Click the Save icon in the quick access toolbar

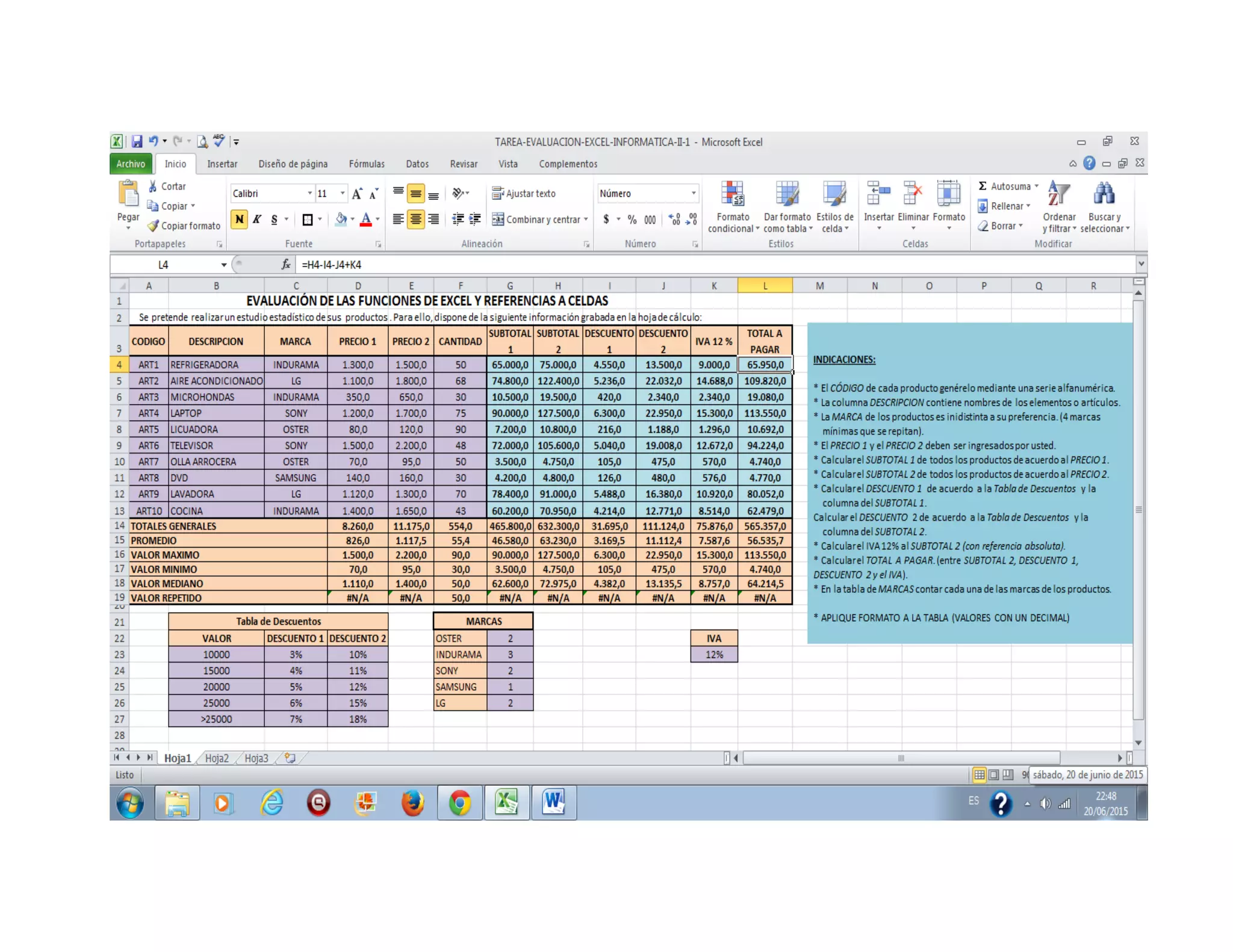point(137,142)
